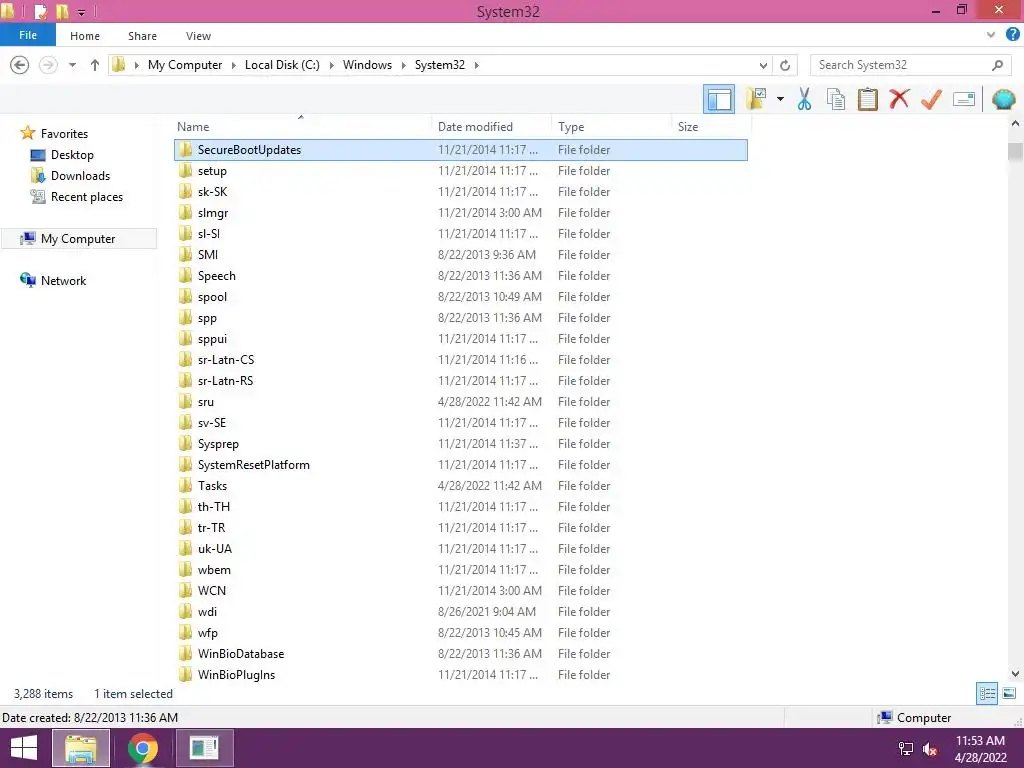Switch to details view button
Viewport: 1024px width, 768px height.
click(987, 693)
